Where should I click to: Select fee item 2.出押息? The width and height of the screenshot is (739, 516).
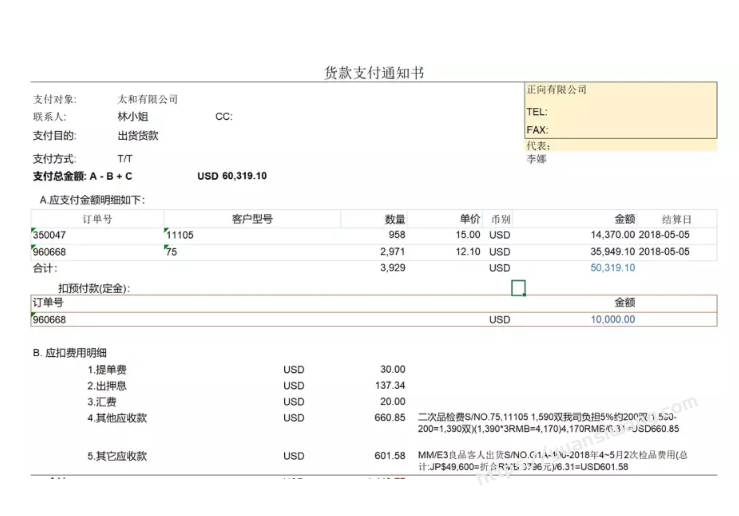107,386
